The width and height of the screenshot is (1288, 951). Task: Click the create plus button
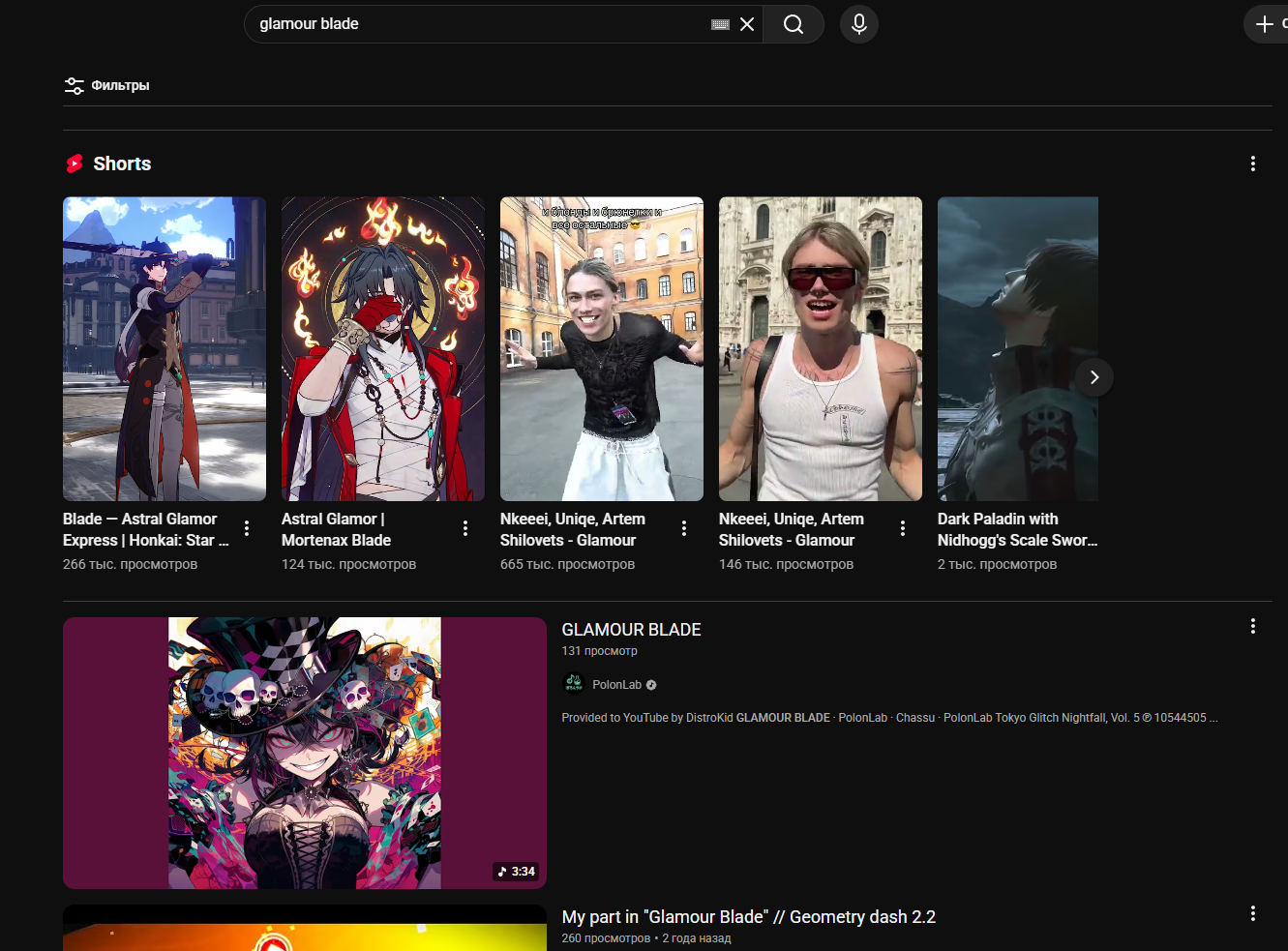pos(1265,24)
